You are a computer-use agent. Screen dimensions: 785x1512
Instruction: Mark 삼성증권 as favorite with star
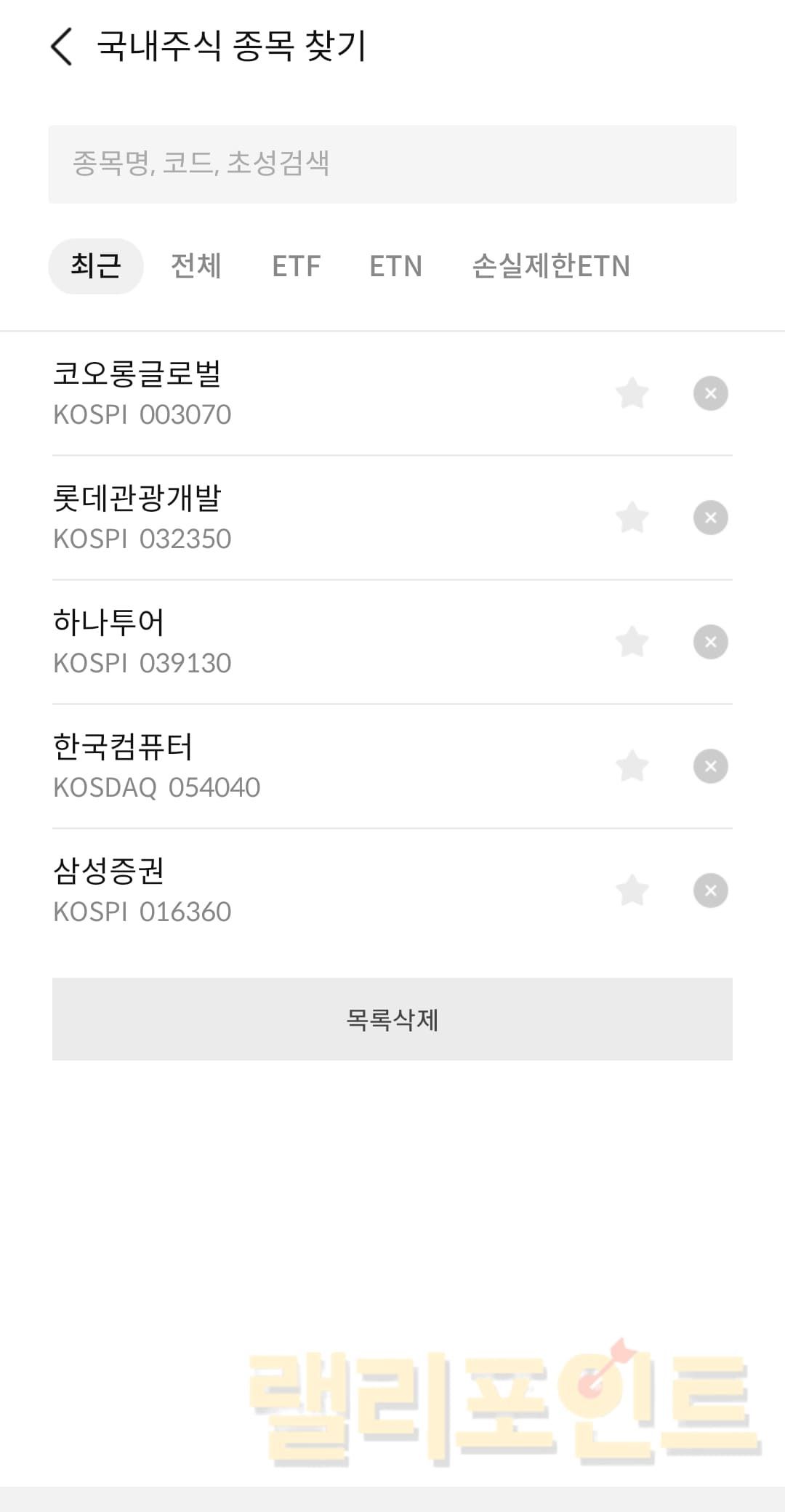(632, 890)
